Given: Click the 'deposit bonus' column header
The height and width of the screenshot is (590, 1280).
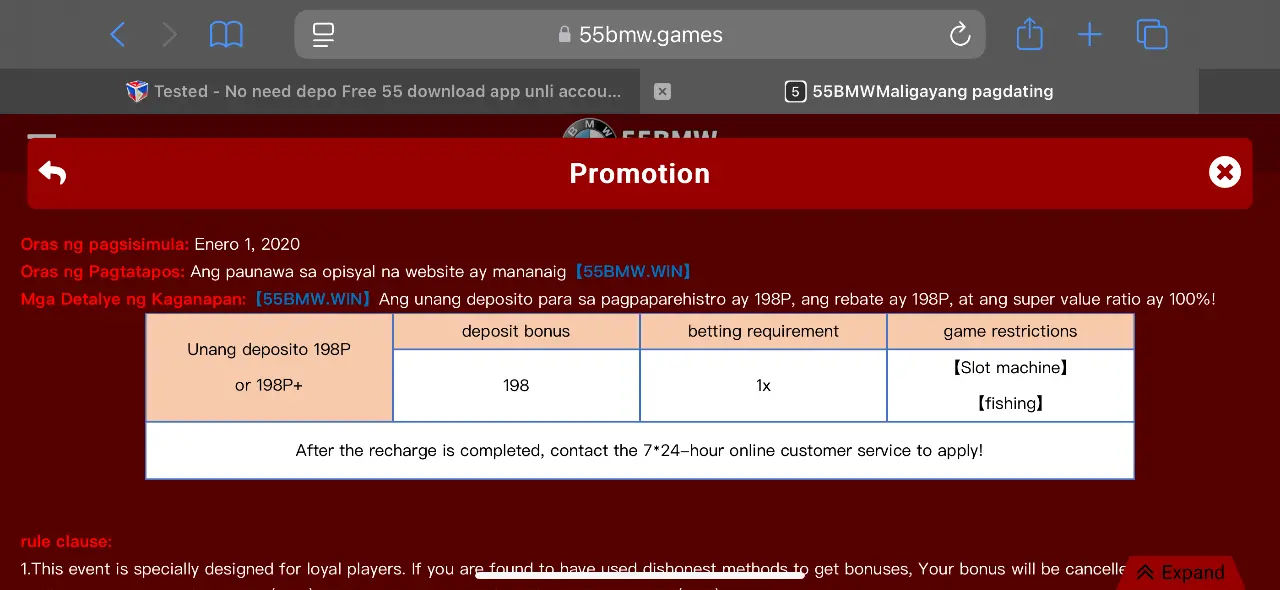Looking at the screenshot, I should 516,331.
